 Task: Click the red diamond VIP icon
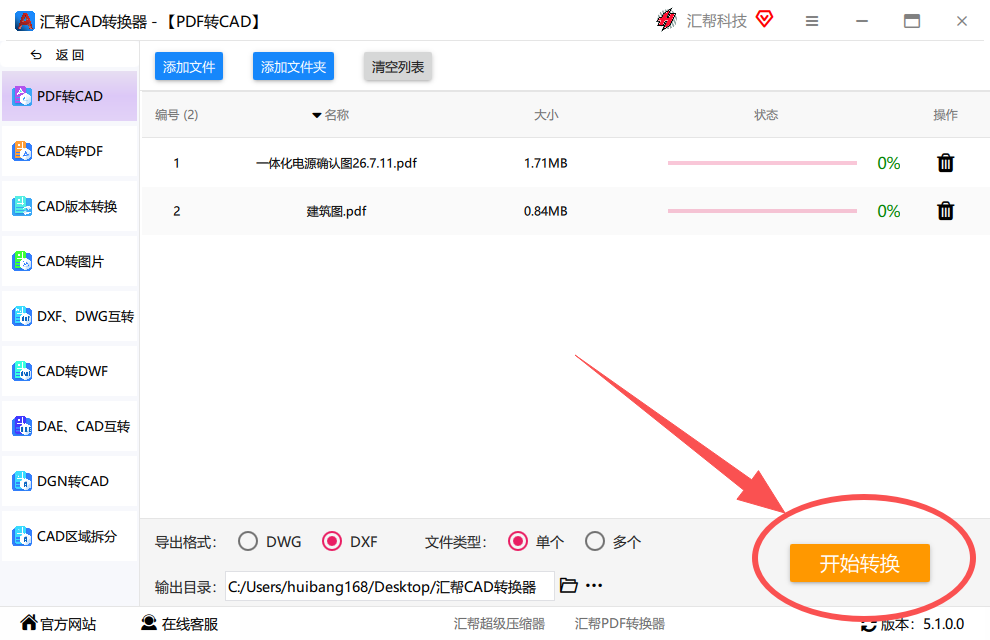(x=764, y=20)
